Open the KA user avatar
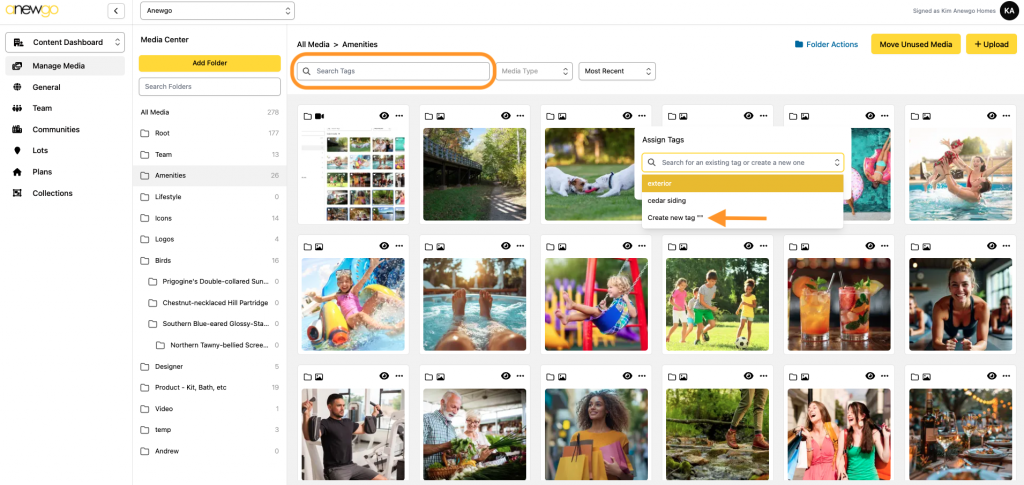The width and height of the screenshot is (1024, 485). point(1008,11)
